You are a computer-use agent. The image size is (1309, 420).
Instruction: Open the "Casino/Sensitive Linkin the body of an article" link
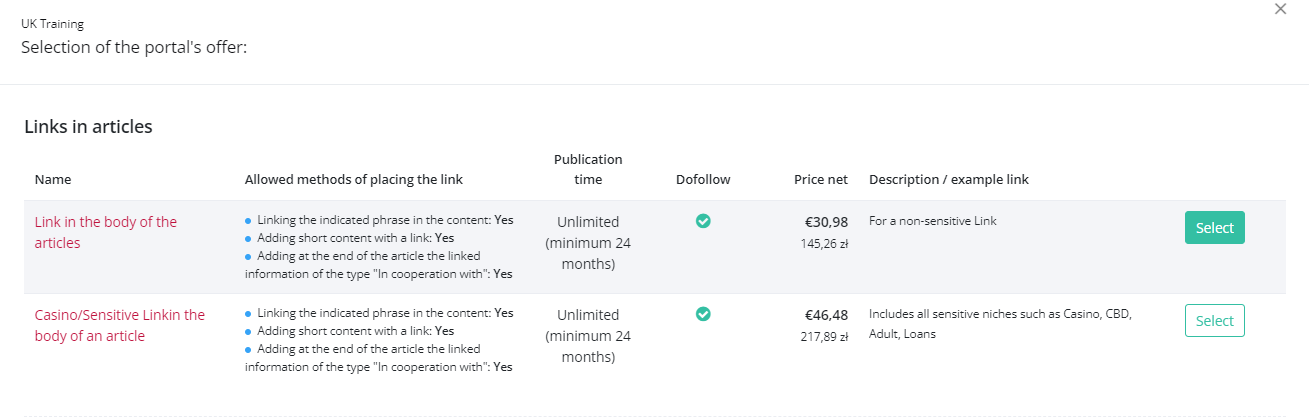tap(120, 325)
